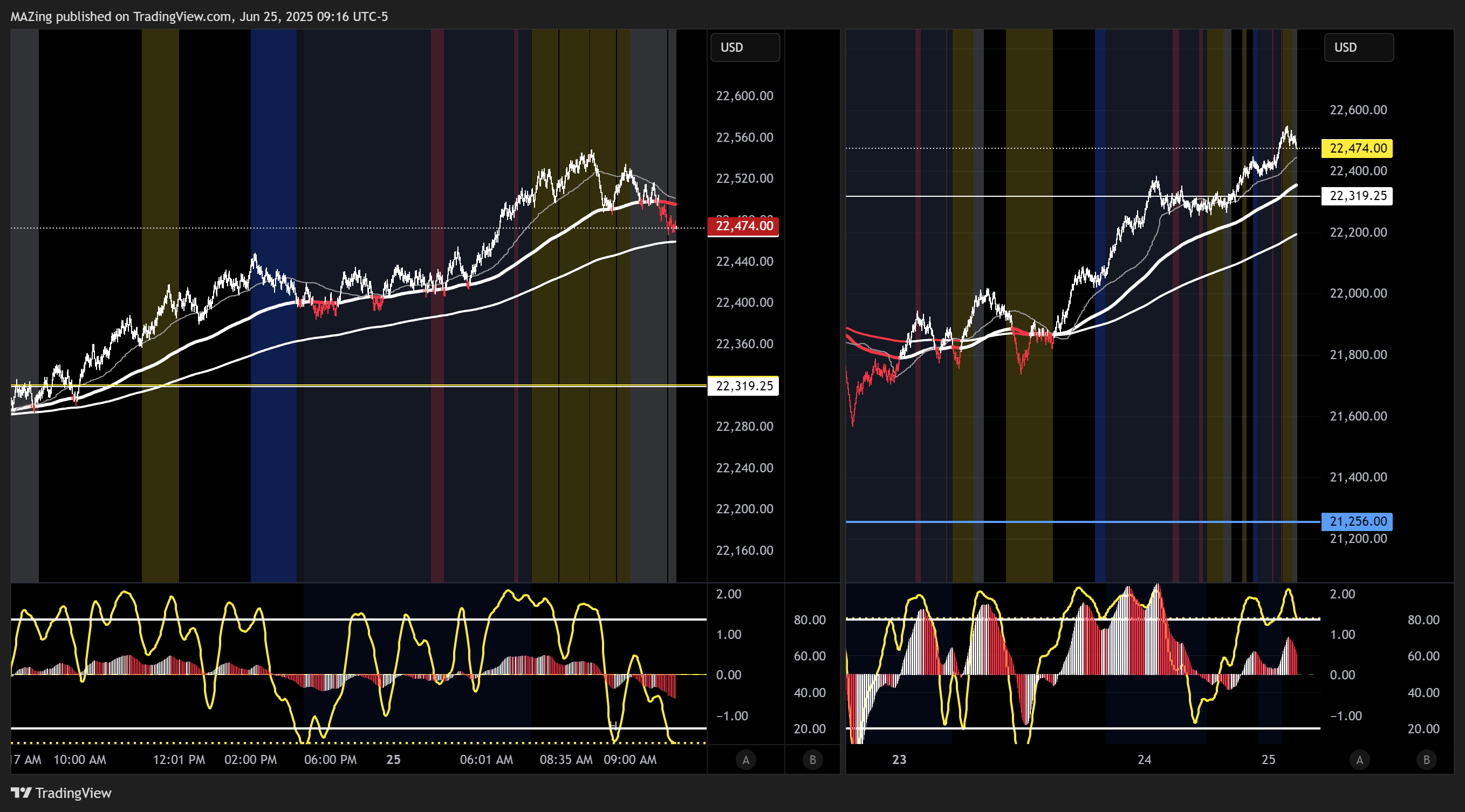This screenshot has width=1465, height=812.
Task: Click the 09:00 AM time axis label
Action: pos(630,760)
